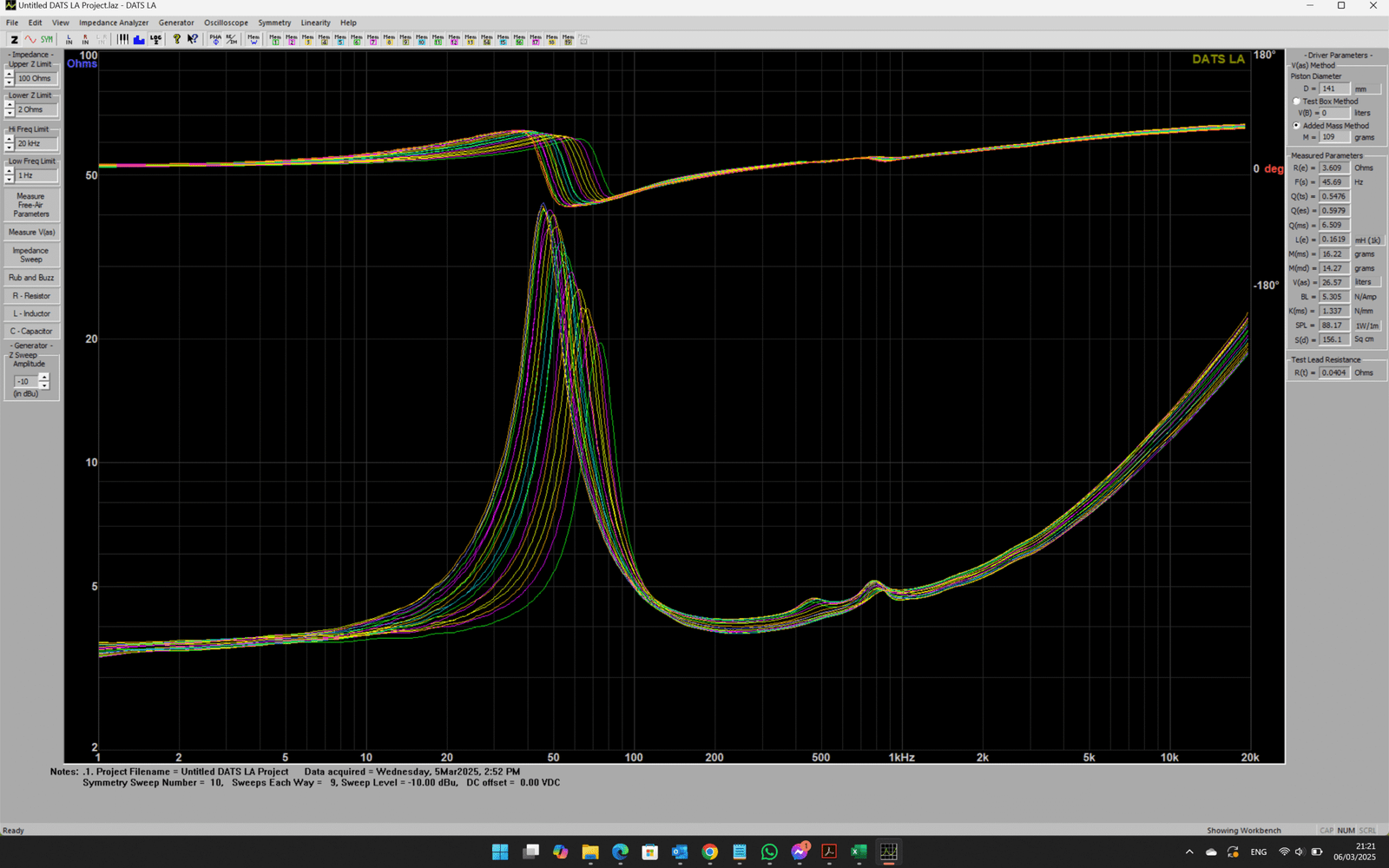Open File Explorer from the taskbar
The width and height of the screenshot is (1389, 868).
coord(590,852)
